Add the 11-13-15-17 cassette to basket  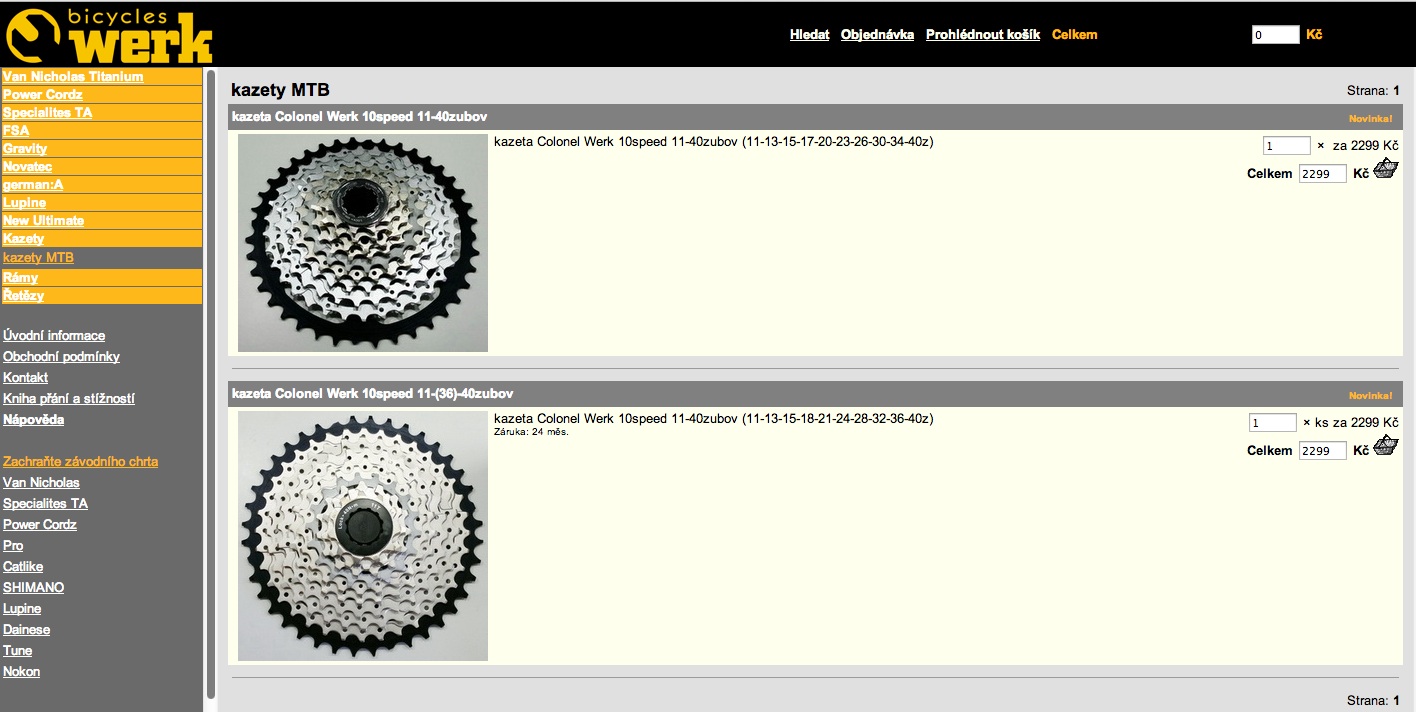point(1385,170)
